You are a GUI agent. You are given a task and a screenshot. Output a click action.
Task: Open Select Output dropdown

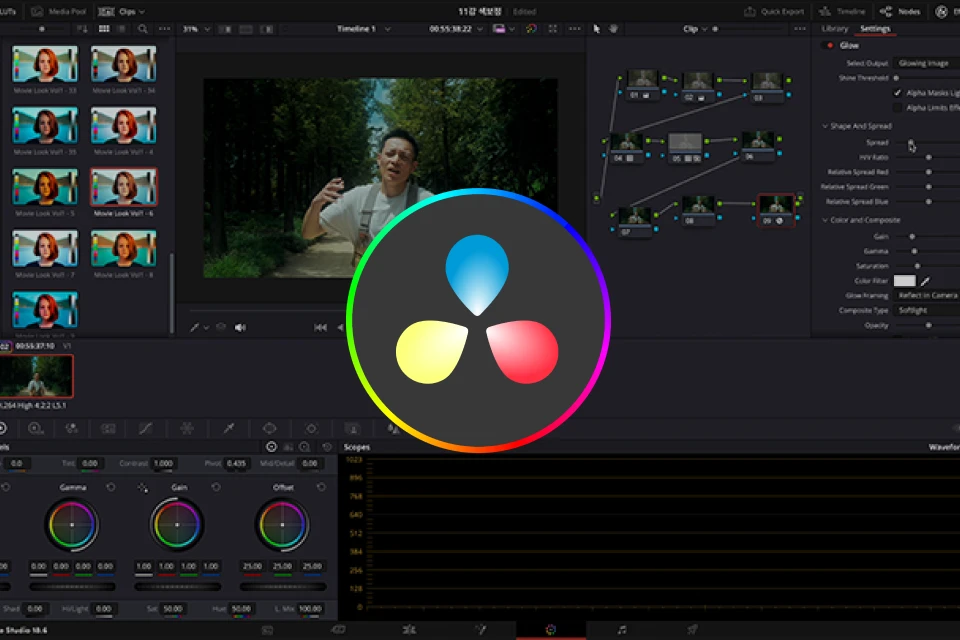[x=926, y=63]
